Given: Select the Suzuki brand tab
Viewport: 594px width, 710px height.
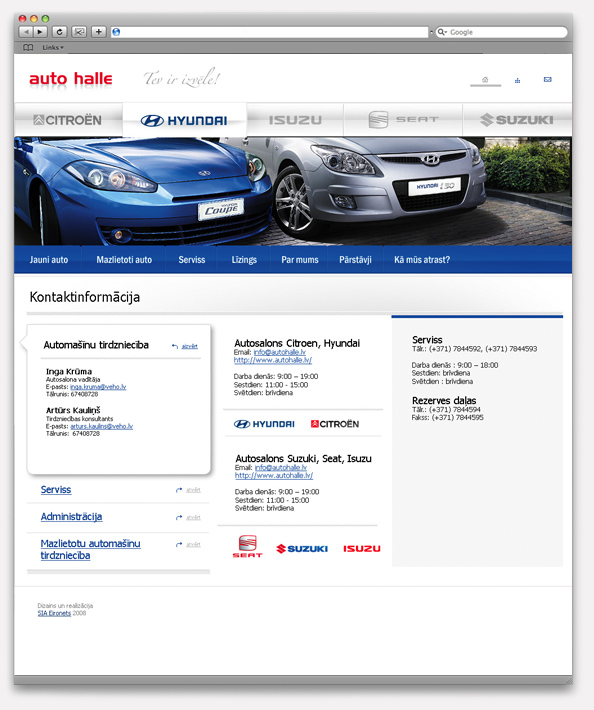Looking at the screenshot, I should 517,120.
